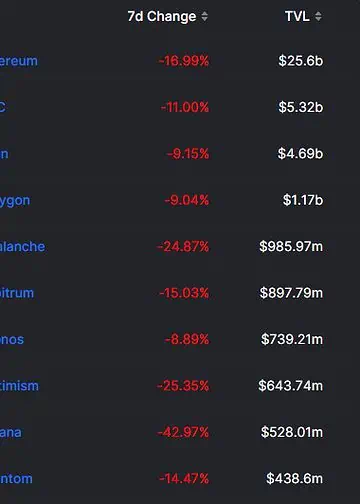Open the Cronos chain link
This screenshot has width=360, height=504.
[12, 340]
